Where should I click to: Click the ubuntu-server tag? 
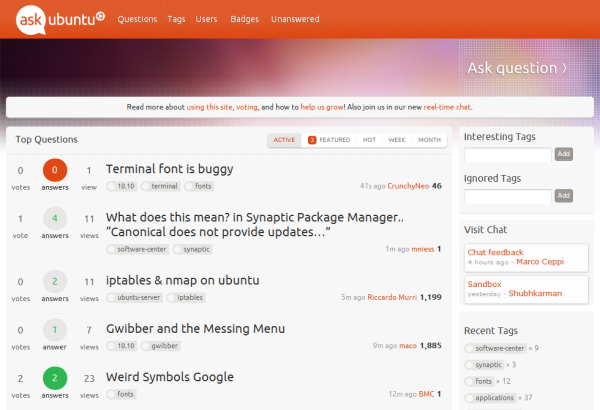pos(135,298)
